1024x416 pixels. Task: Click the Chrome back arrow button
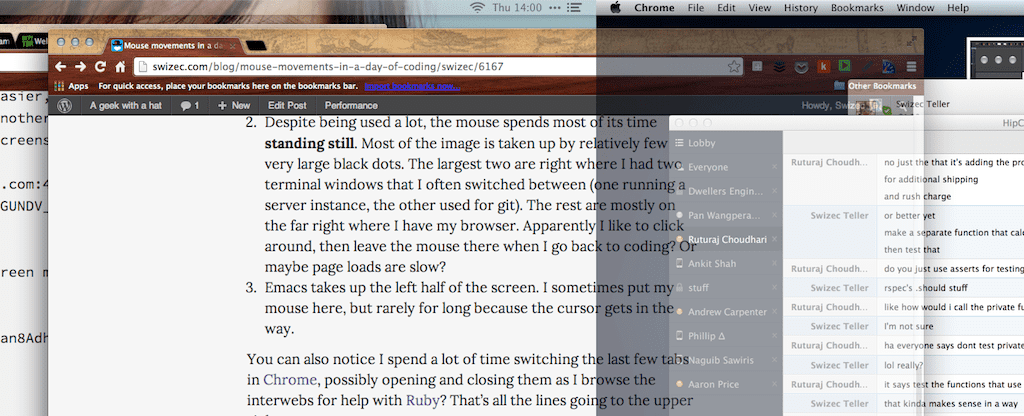point(58,67)
